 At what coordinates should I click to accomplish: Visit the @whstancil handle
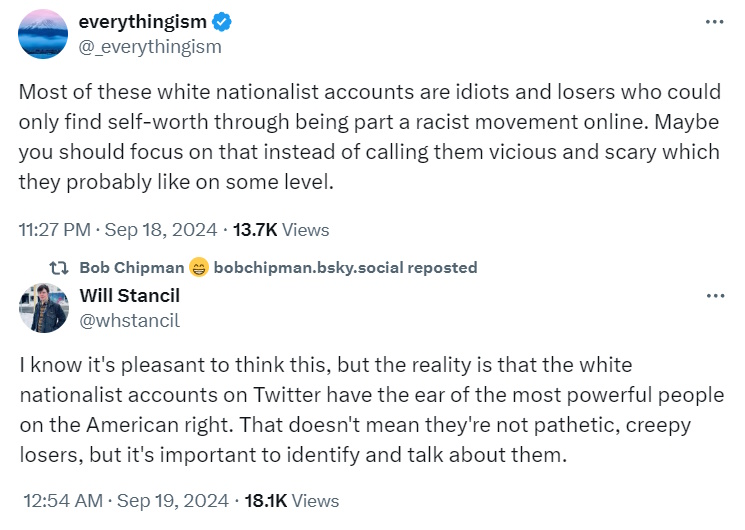129,319
